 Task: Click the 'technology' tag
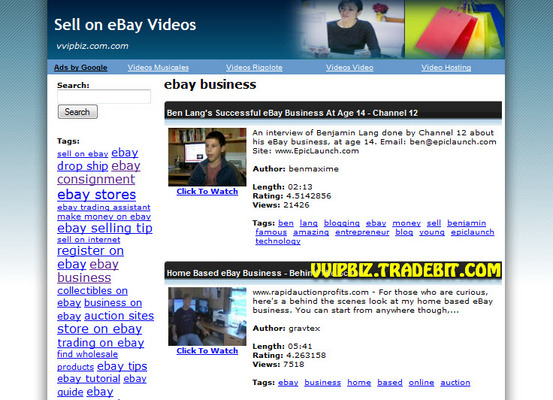click(278, 241)
